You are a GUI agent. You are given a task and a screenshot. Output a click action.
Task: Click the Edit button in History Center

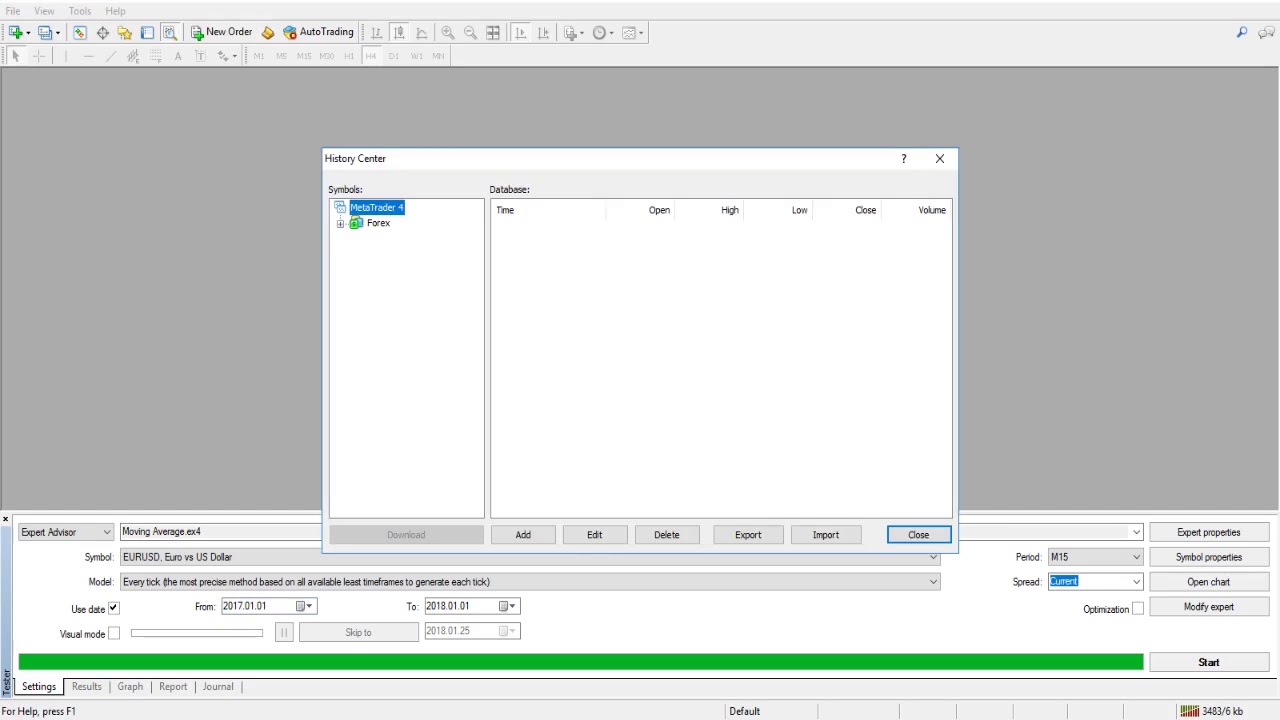(595, 535)
